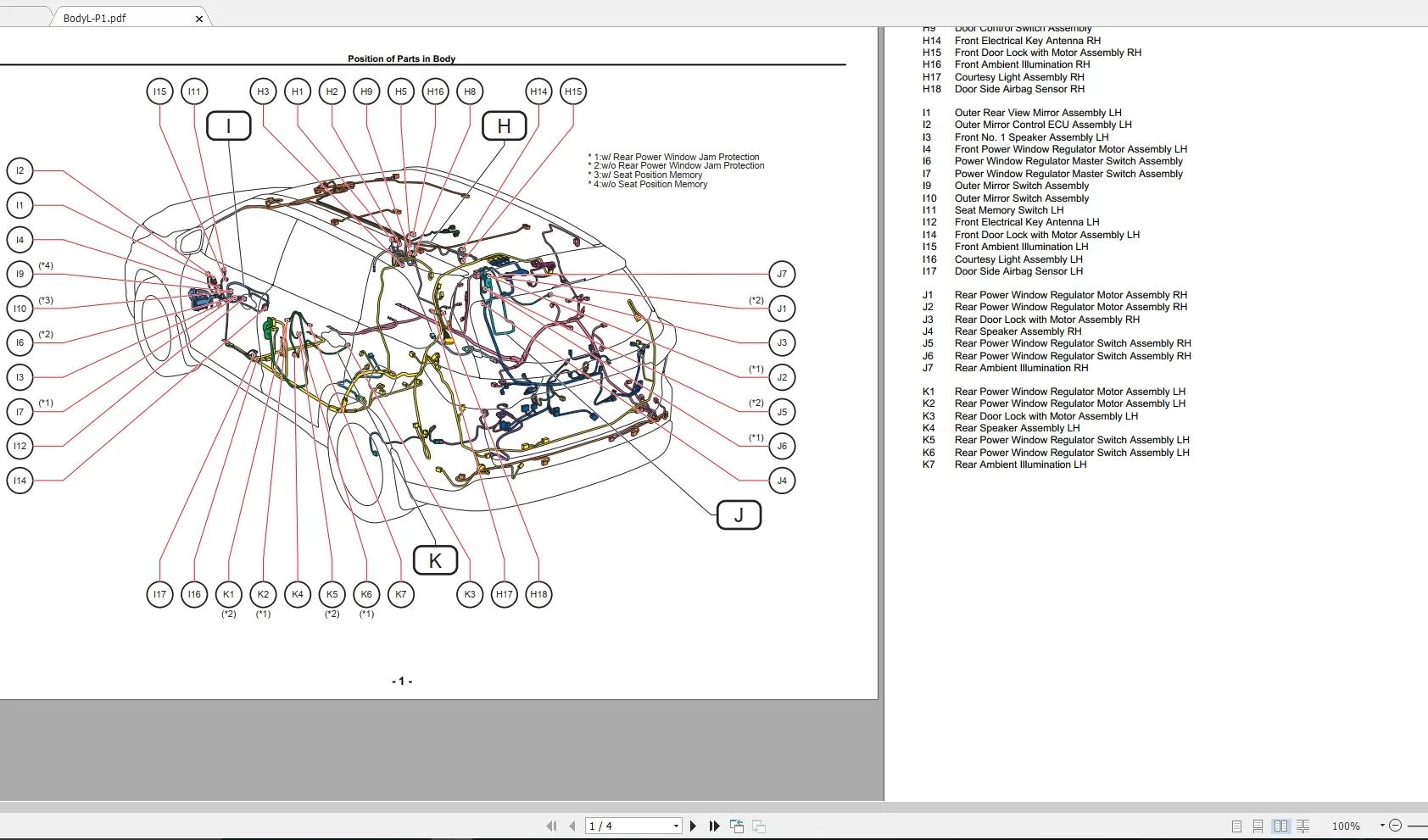Go to the next page

click(693, 826)
